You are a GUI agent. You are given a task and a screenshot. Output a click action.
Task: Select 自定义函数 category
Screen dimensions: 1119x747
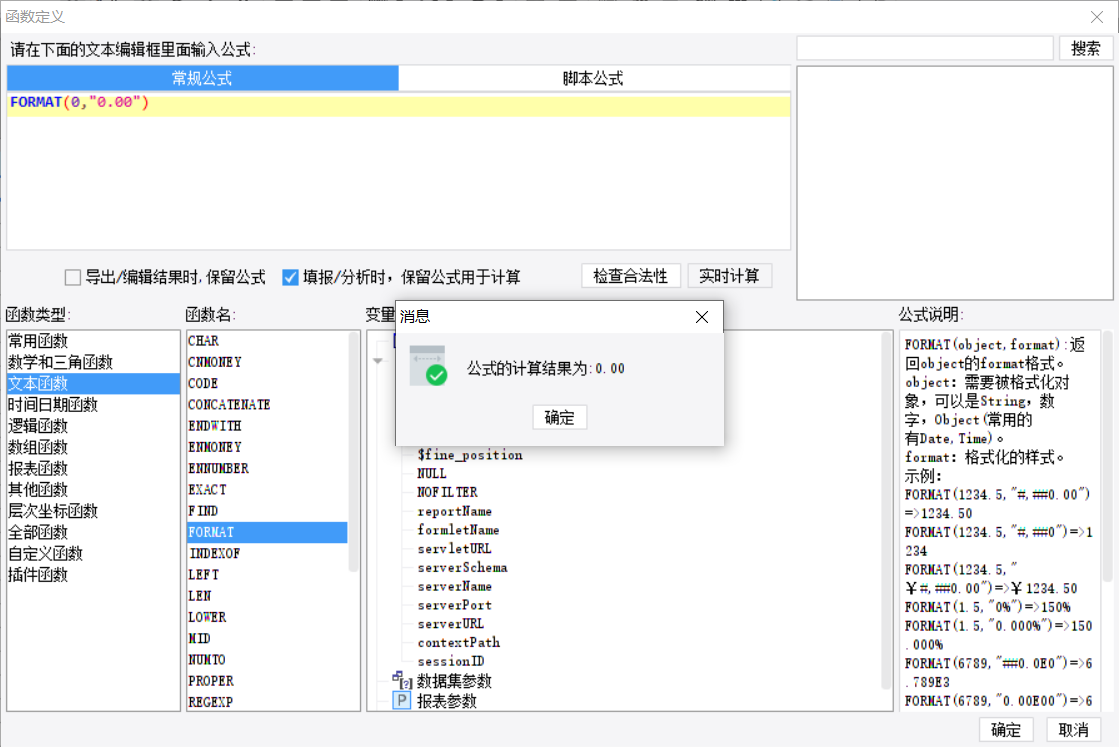(x=93, y=554)
